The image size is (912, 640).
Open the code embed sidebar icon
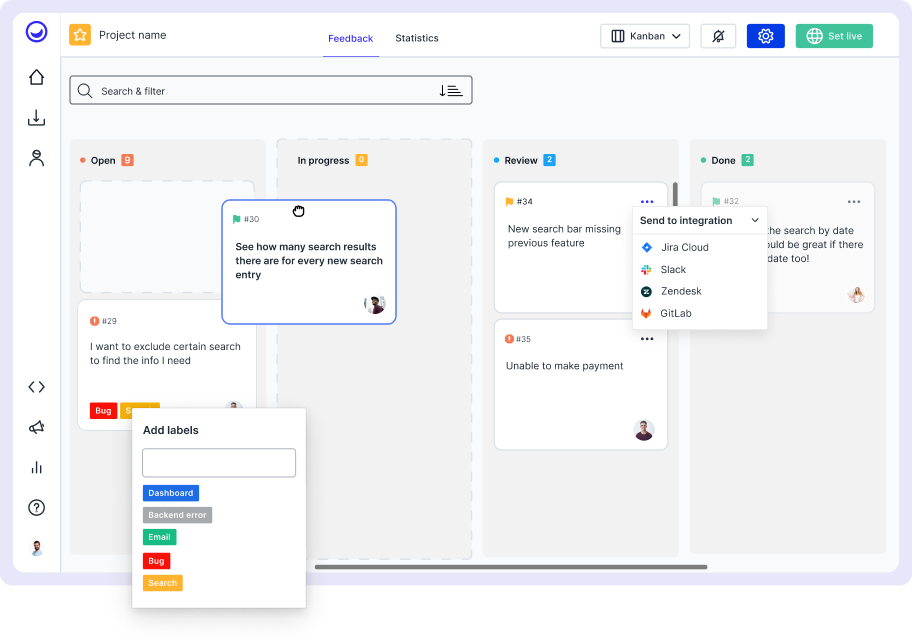click(36, 387)
